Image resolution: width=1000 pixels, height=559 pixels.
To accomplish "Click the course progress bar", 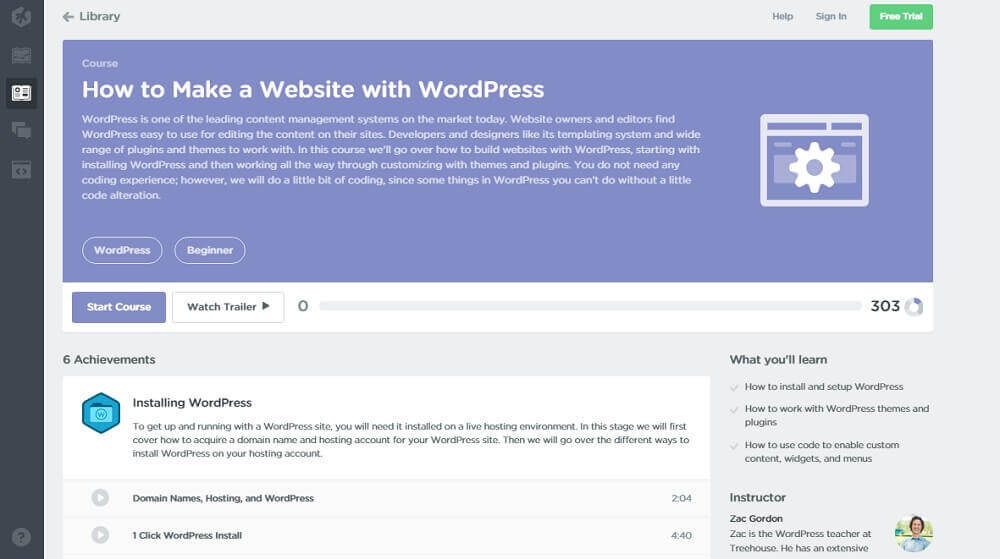I will (x=590, y=306).
